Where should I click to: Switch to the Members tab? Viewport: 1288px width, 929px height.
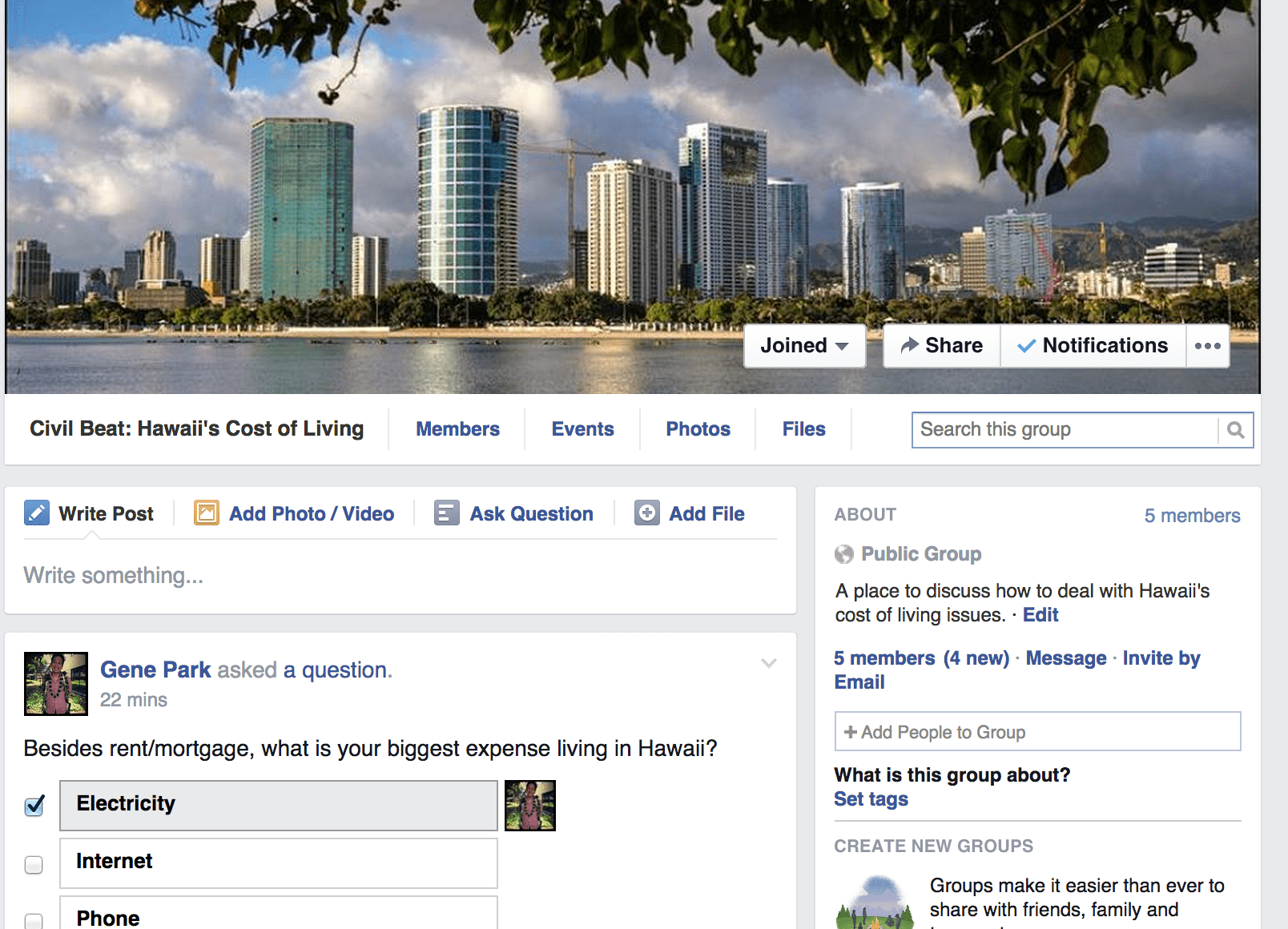(x=457, y=429)
